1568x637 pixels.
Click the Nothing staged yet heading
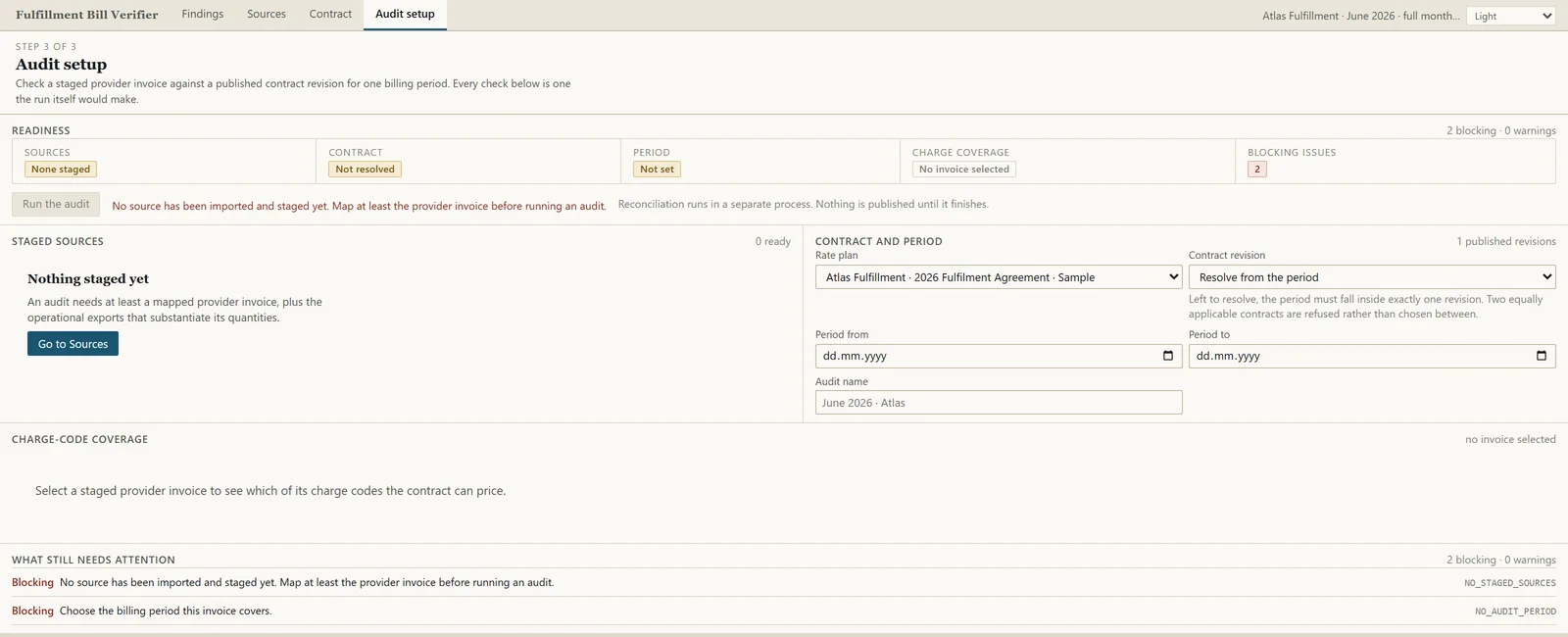(88, 279)
